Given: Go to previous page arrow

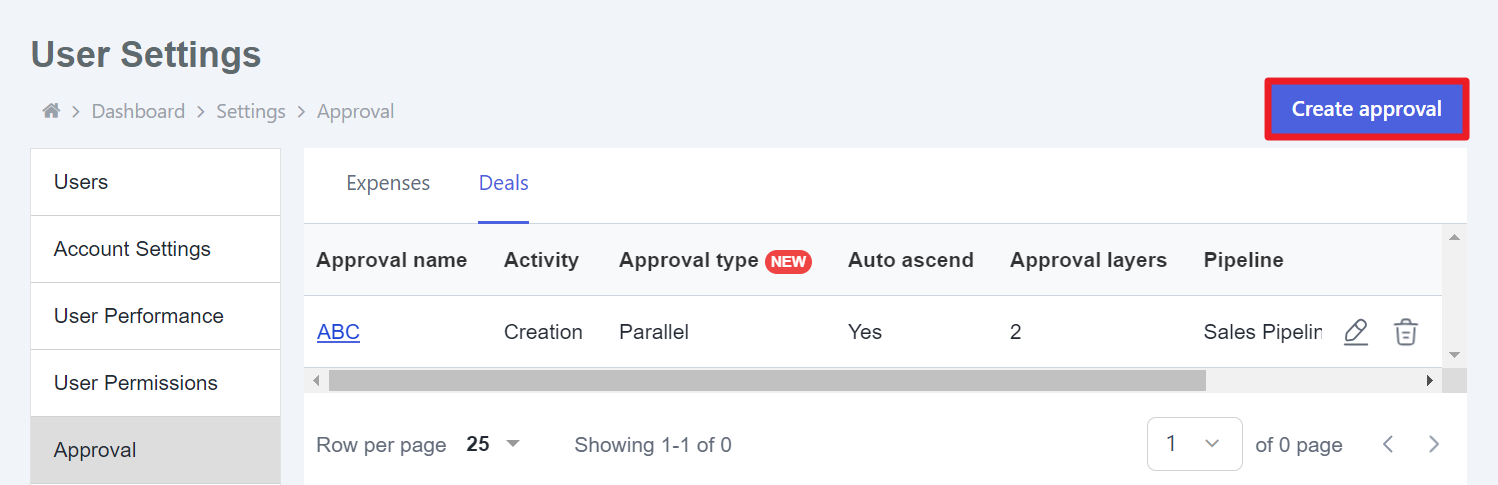Looking at the screenshot, I should 1388,444.
